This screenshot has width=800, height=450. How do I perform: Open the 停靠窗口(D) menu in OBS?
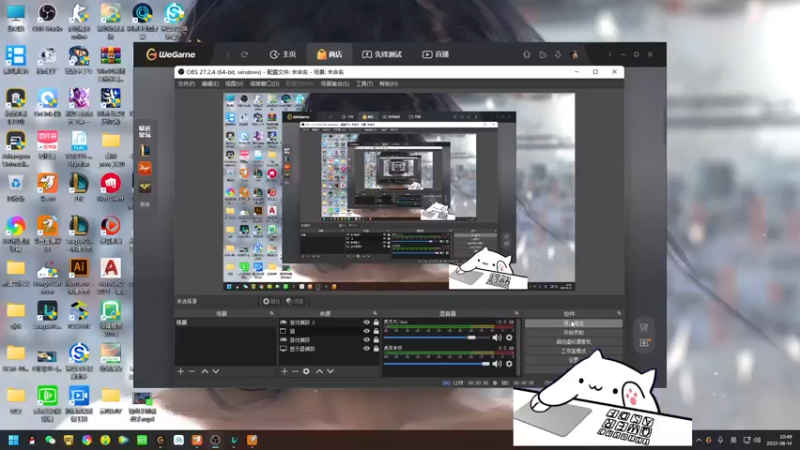[264, 84]
